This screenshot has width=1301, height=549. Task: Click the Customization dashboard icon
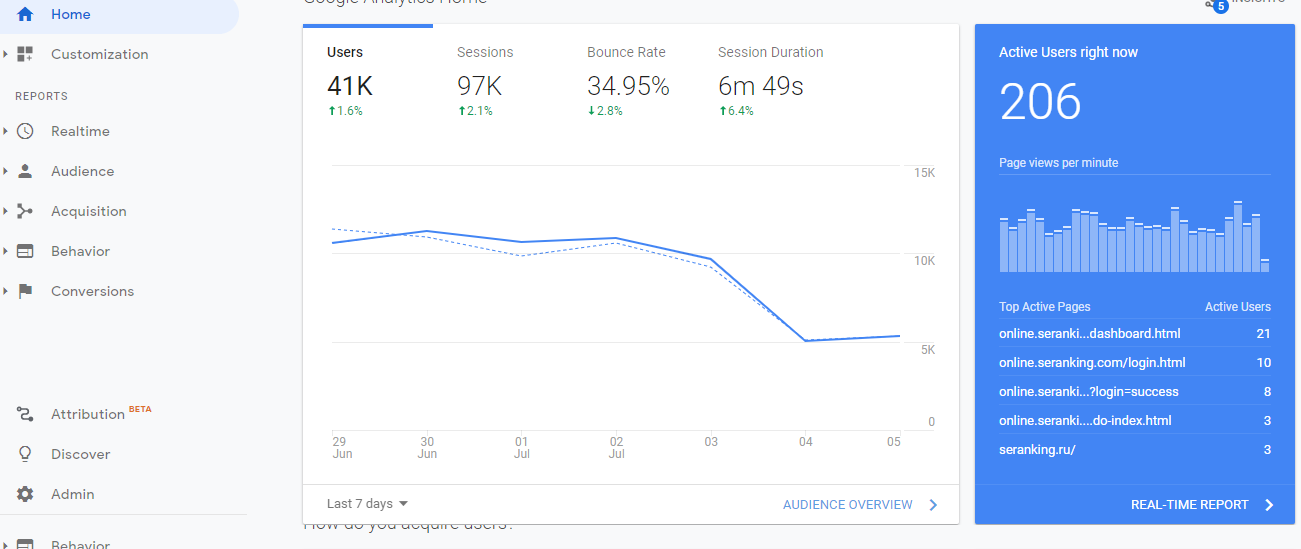click(x=25, y=54)
